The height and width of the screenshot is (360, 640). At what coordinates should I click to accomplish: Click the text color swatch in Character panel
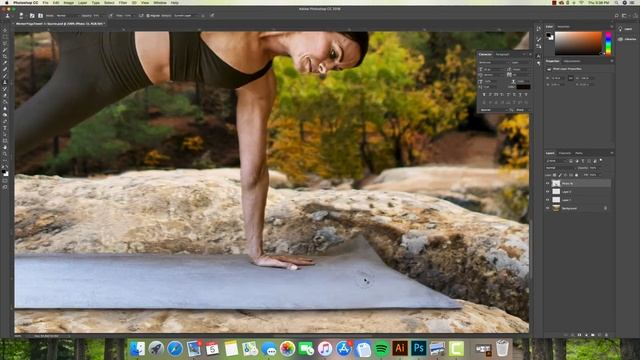pos(523,87)
